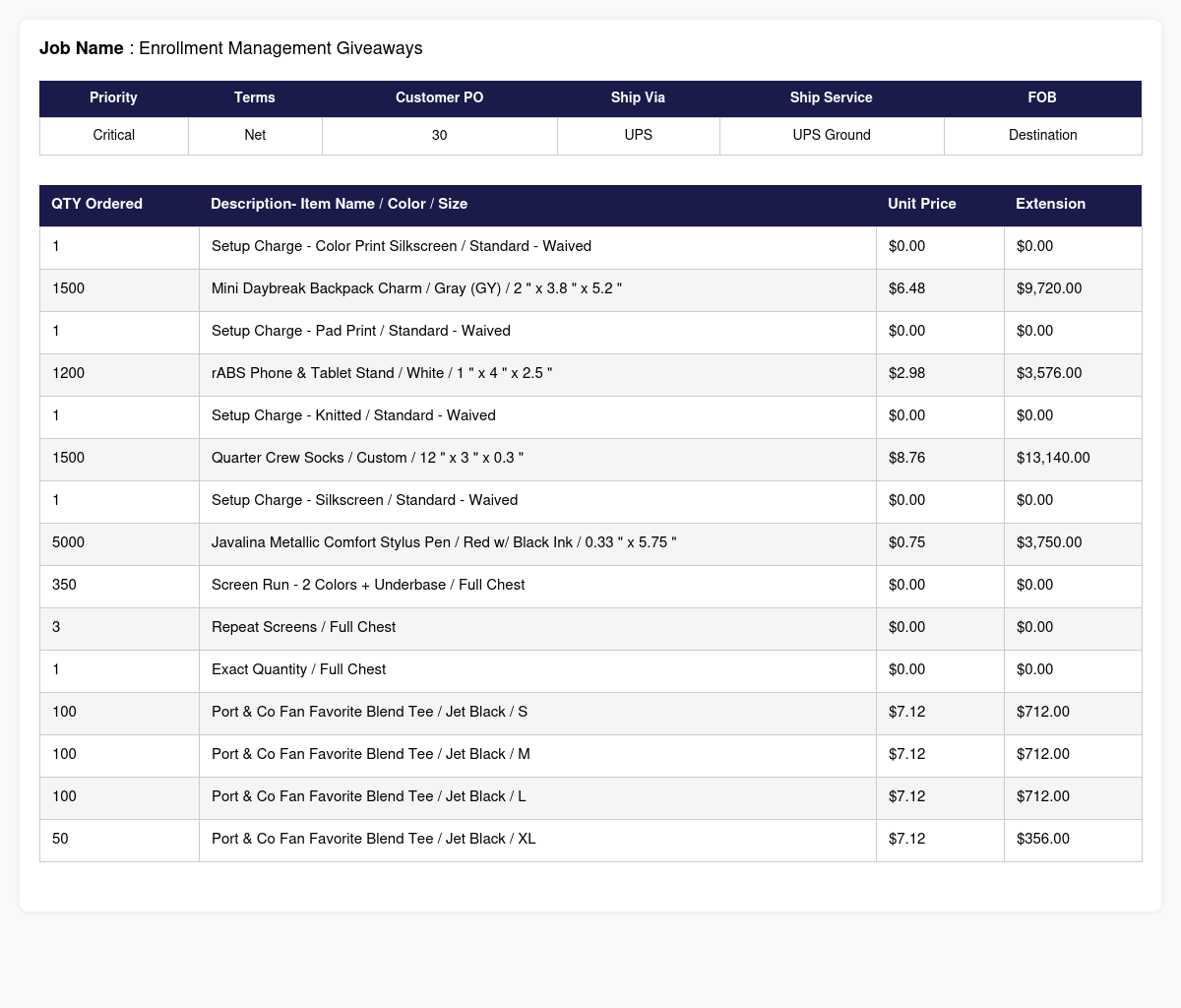Click the $3,750.00 extension amount
The height and width of the screenshot is (1008, 1181).
[x=1049, y=543]
